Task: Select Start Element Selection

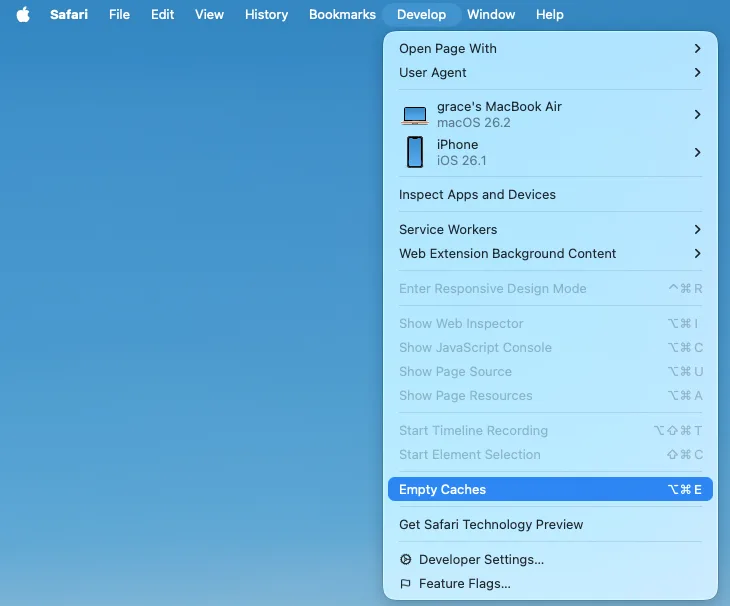Action: [550, 455]
